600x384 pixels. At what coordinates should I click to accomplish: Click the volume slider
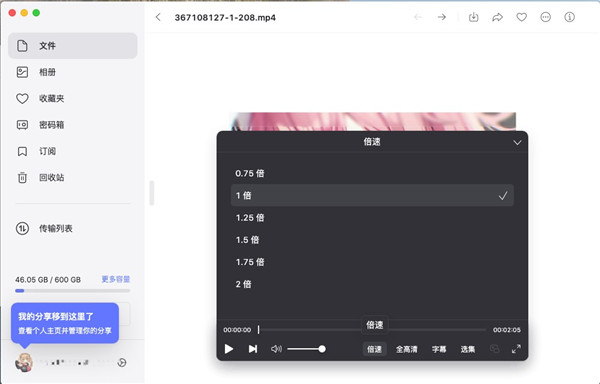[x=306, y=349]
